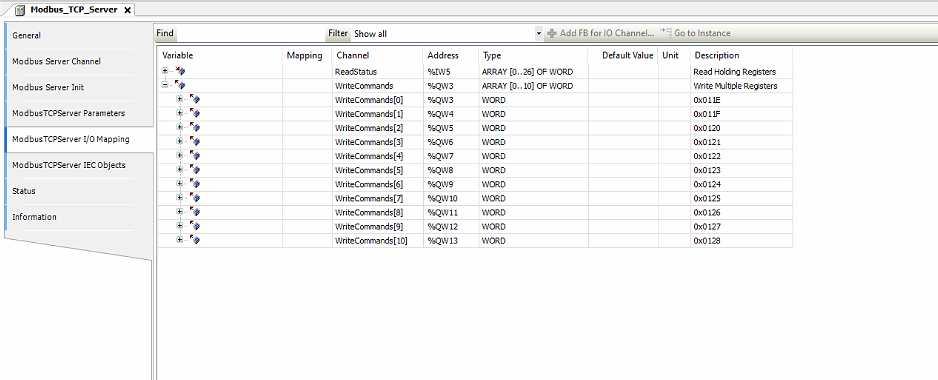938x380 pixels.
Task: Click the Description column header
Action: point(741,55)
